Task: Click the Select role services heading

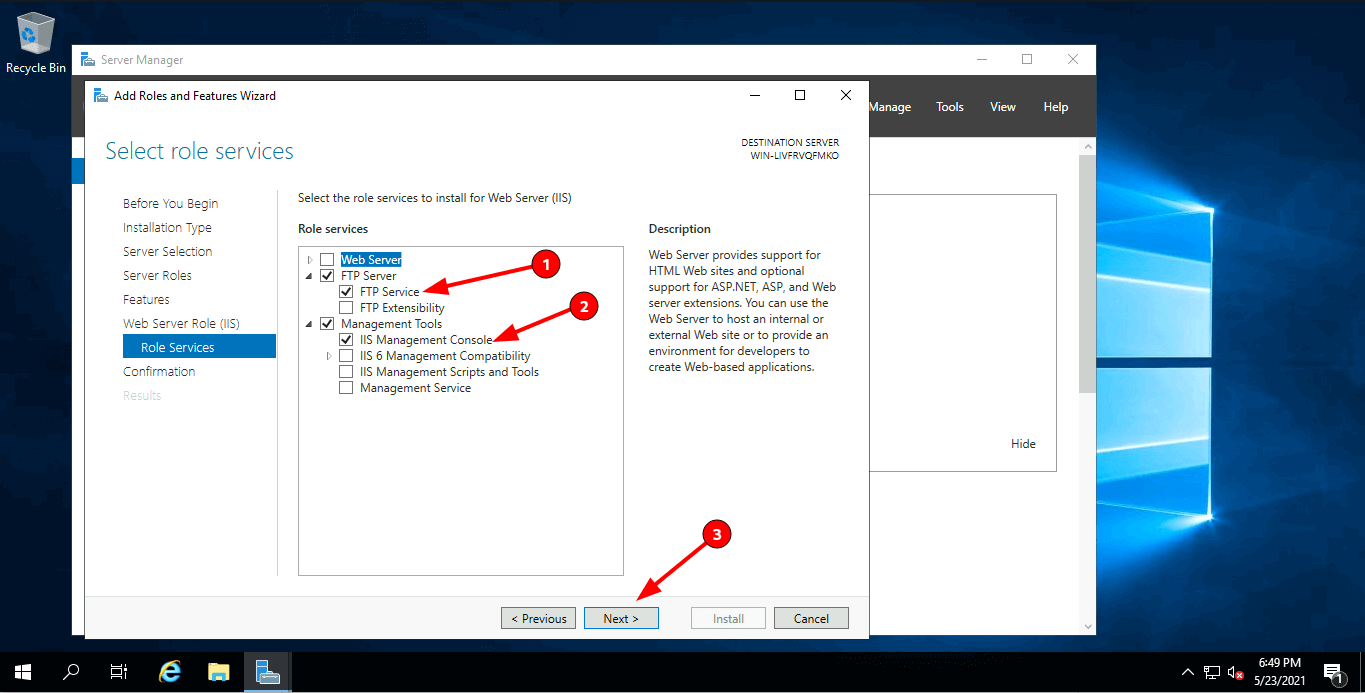Action: point(200,151)
